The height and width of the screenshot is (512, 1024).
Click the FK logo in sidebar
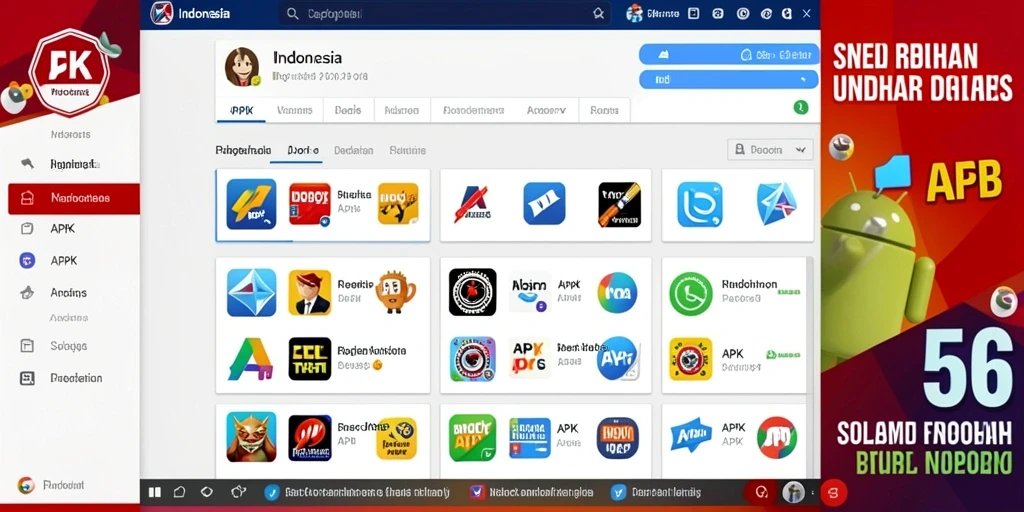point(69,72)
